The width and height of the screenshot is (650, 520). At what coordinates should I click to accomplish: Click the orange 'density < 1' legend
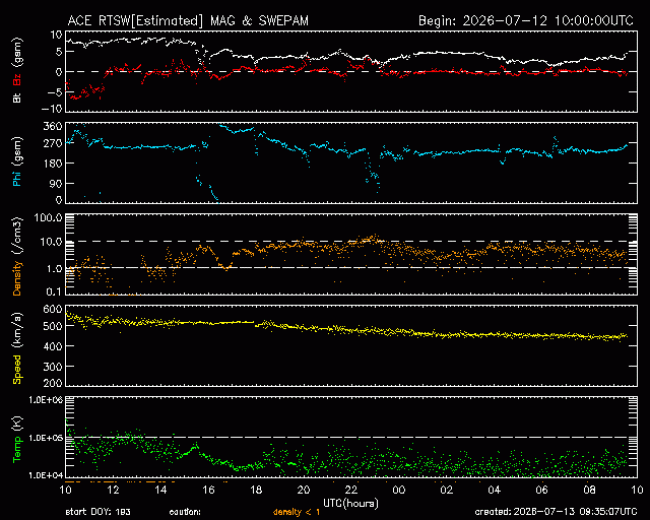(x=296, y=512)
